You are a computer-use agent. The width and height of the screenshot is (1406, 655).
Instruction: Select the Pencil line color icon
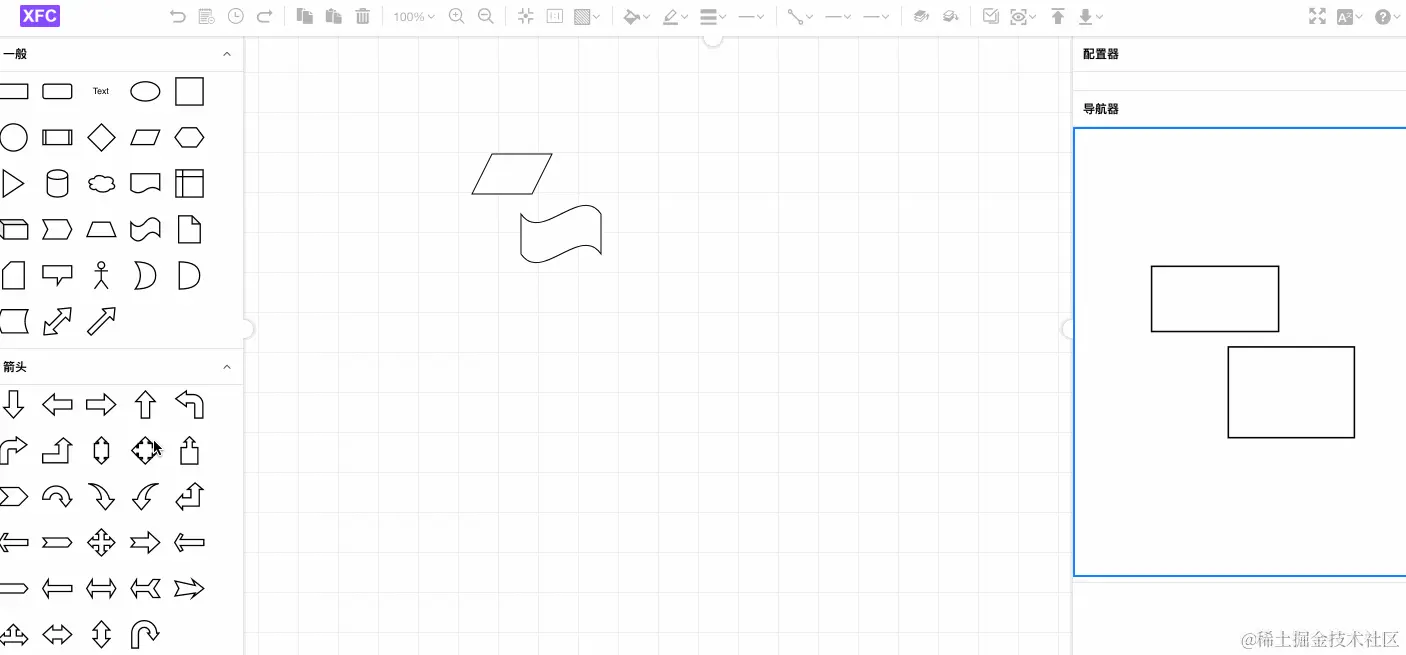point(672,16)
